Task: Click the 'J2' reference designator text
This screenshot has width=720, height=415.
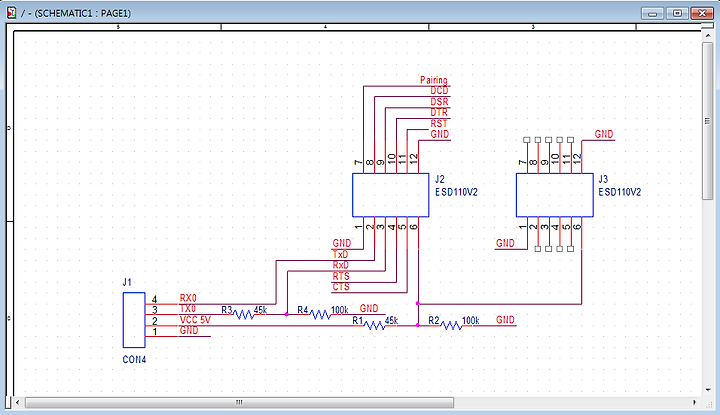Action: pyautogui.click(x=439, y=179)
